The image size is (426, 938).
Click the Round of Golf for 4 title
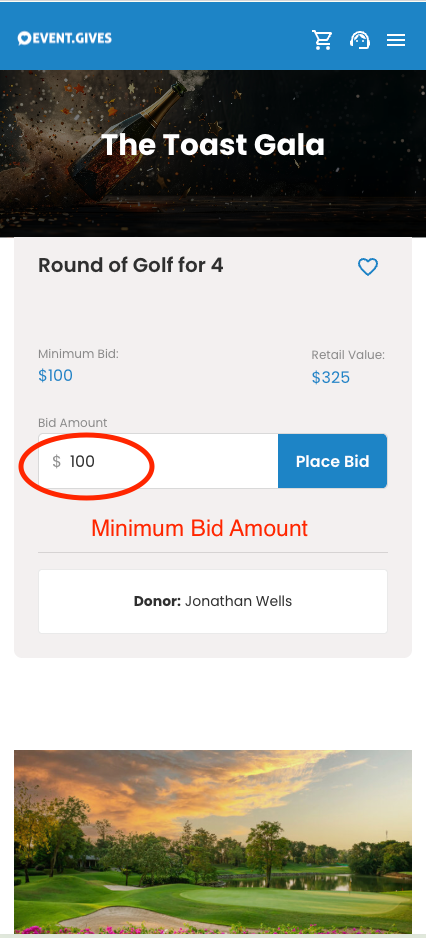130,265
